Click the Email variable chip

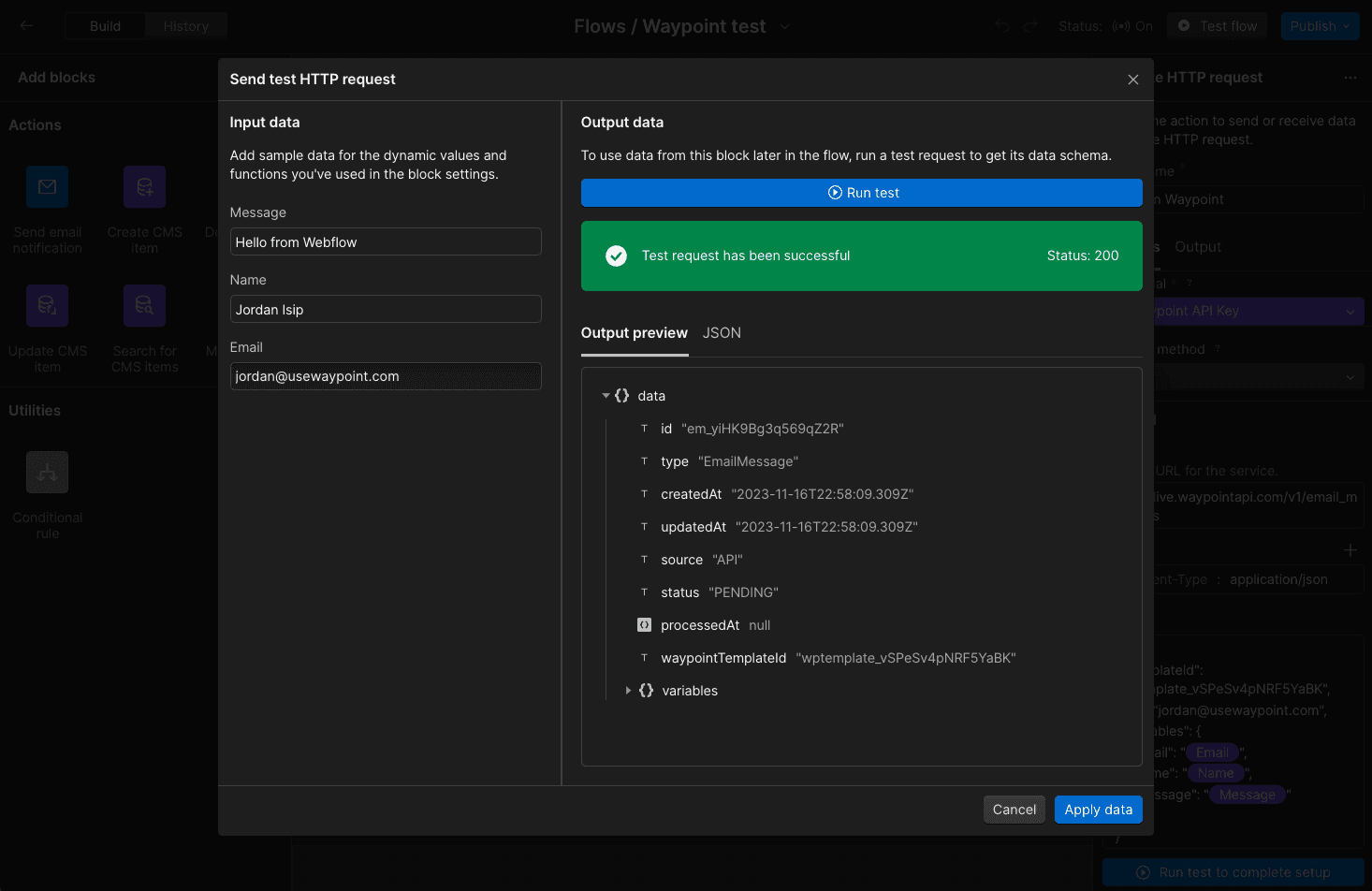(1212, 752)
